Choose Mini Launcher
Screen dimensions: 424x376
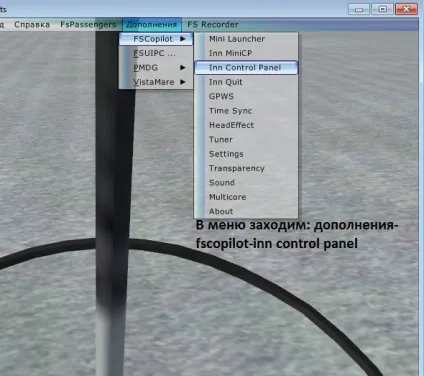pyautogui.click(x=246, y=39)
